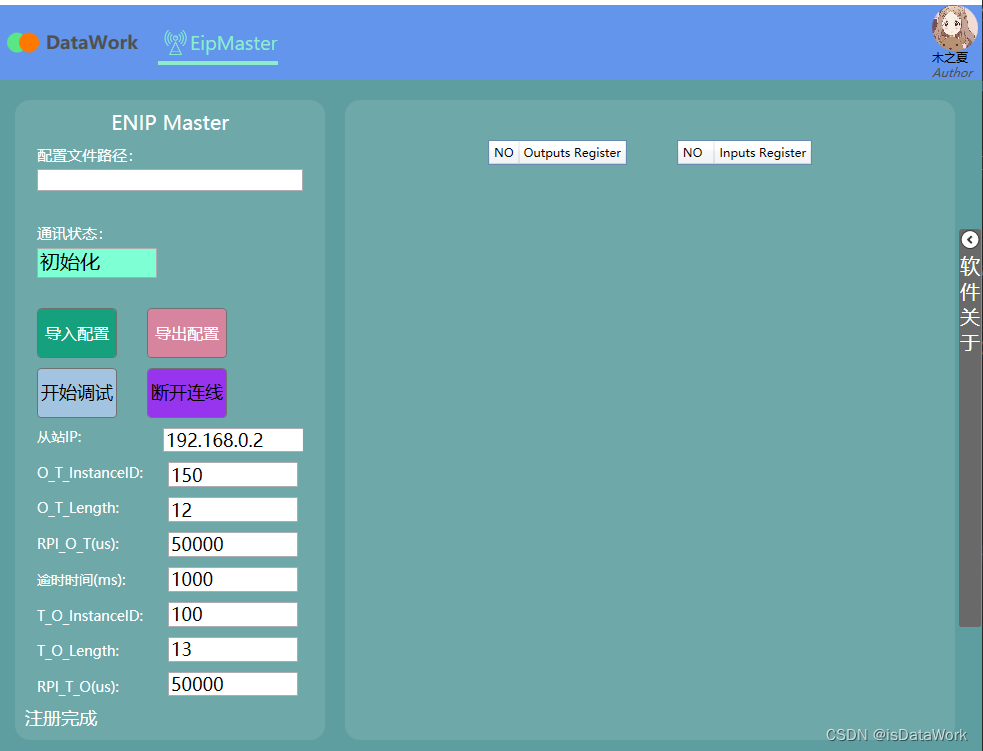This screenshot has width=983, height=751.
Task: Click the 导入配置 button
Action: pyautogui.click(x=77, y=333)
